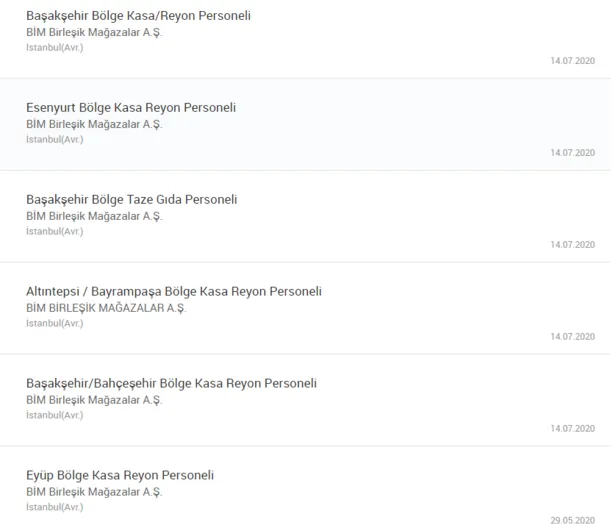Click the 29.05.2020 posting date
Screen dimensions: 616x525
click(572, 520)
